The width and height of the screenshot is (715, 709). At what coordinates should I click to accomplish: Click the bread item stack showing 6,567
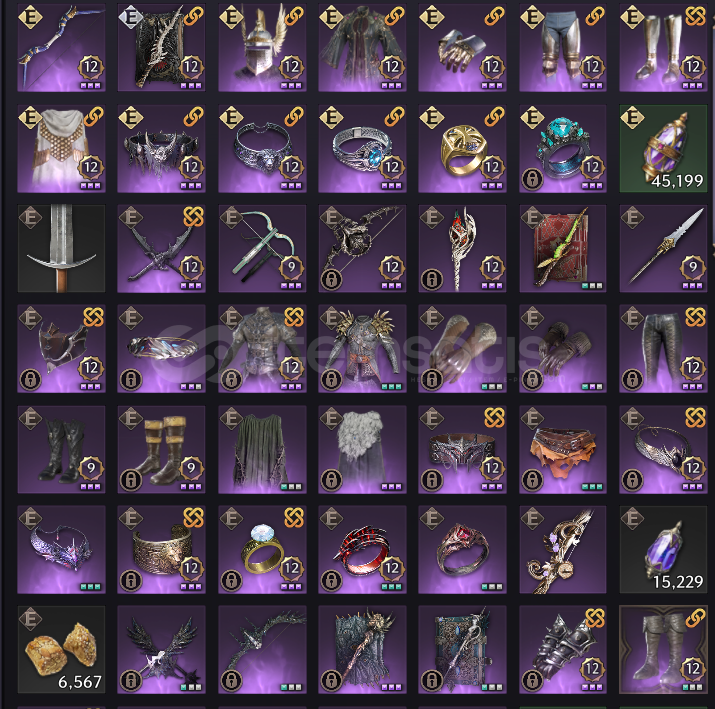click(61, 650)
